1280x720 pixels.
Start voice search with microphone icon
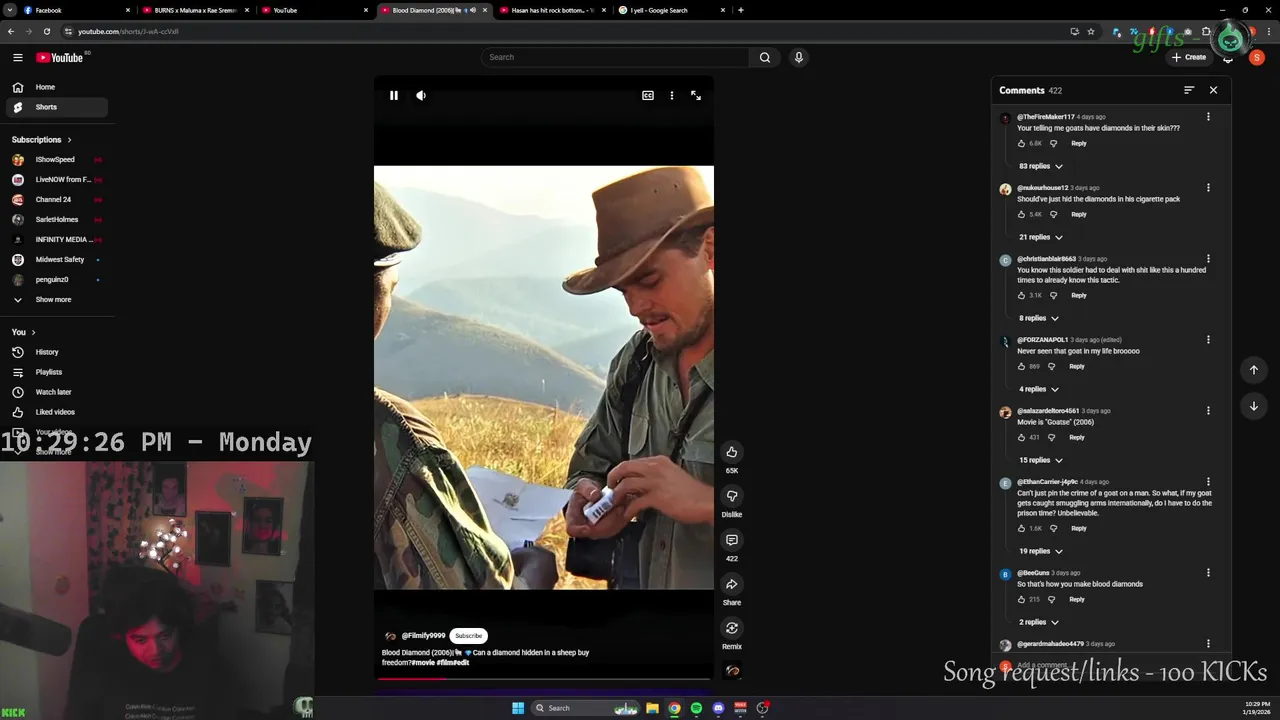pyautogui.click(x=799, y=57)
